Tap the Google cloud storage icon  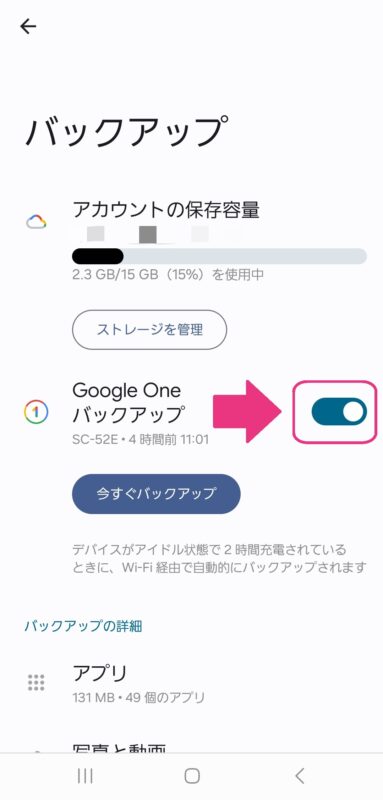click(37, 222)
